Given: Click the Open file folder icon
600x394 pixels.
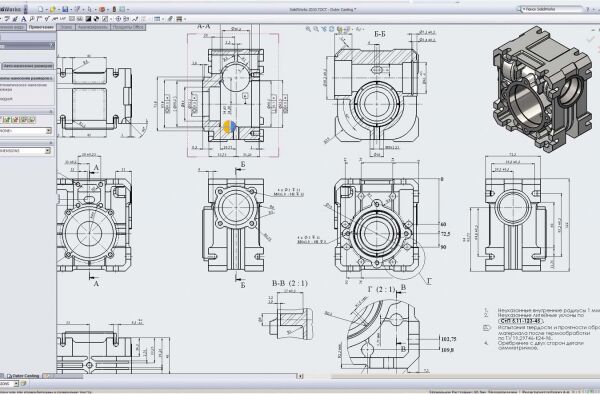Looking at the screenshot, I should [53, 9].
